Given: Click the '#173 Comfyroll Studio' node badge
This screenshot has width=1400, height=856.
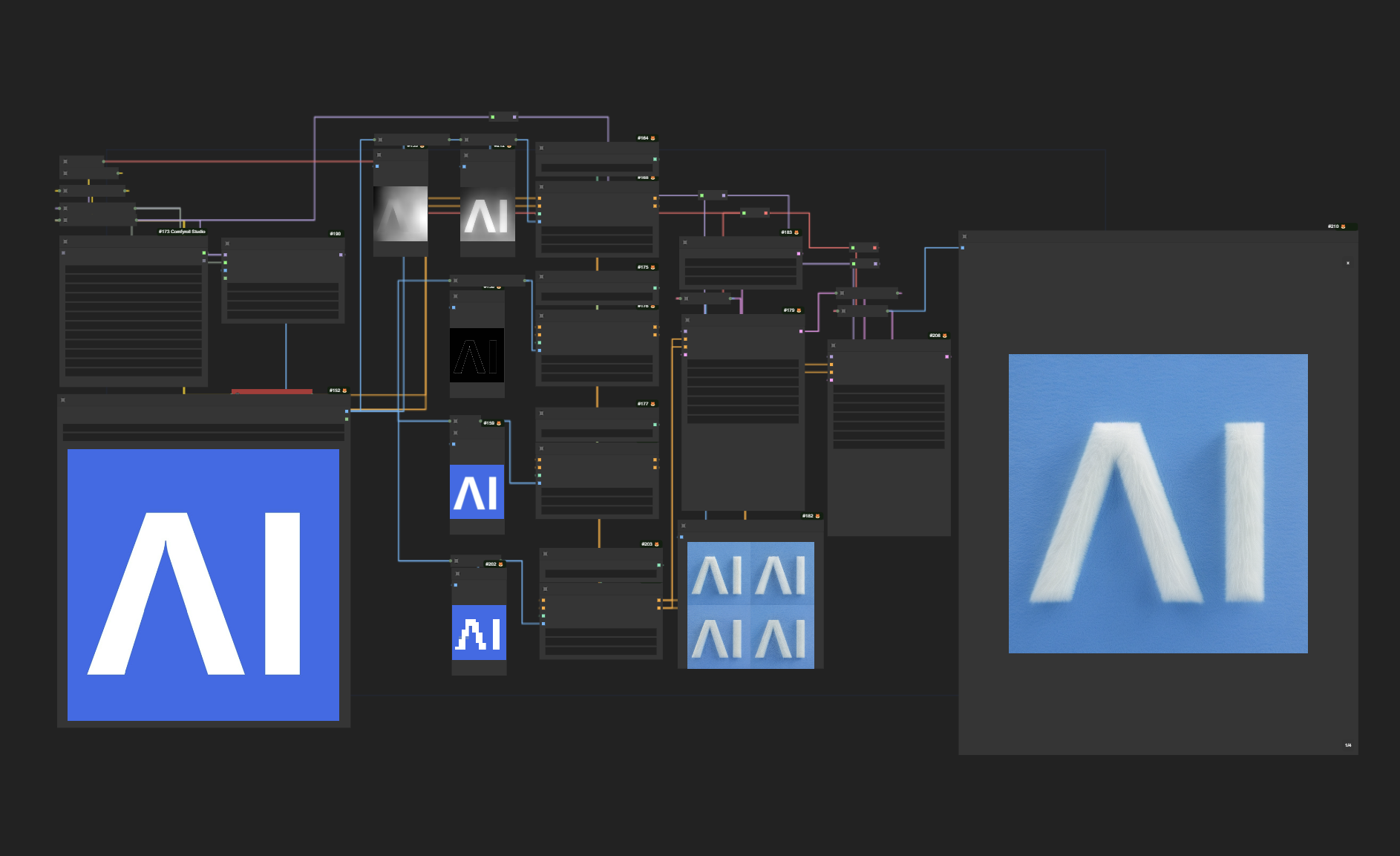Looking at the screenshot, I should 182,232.
